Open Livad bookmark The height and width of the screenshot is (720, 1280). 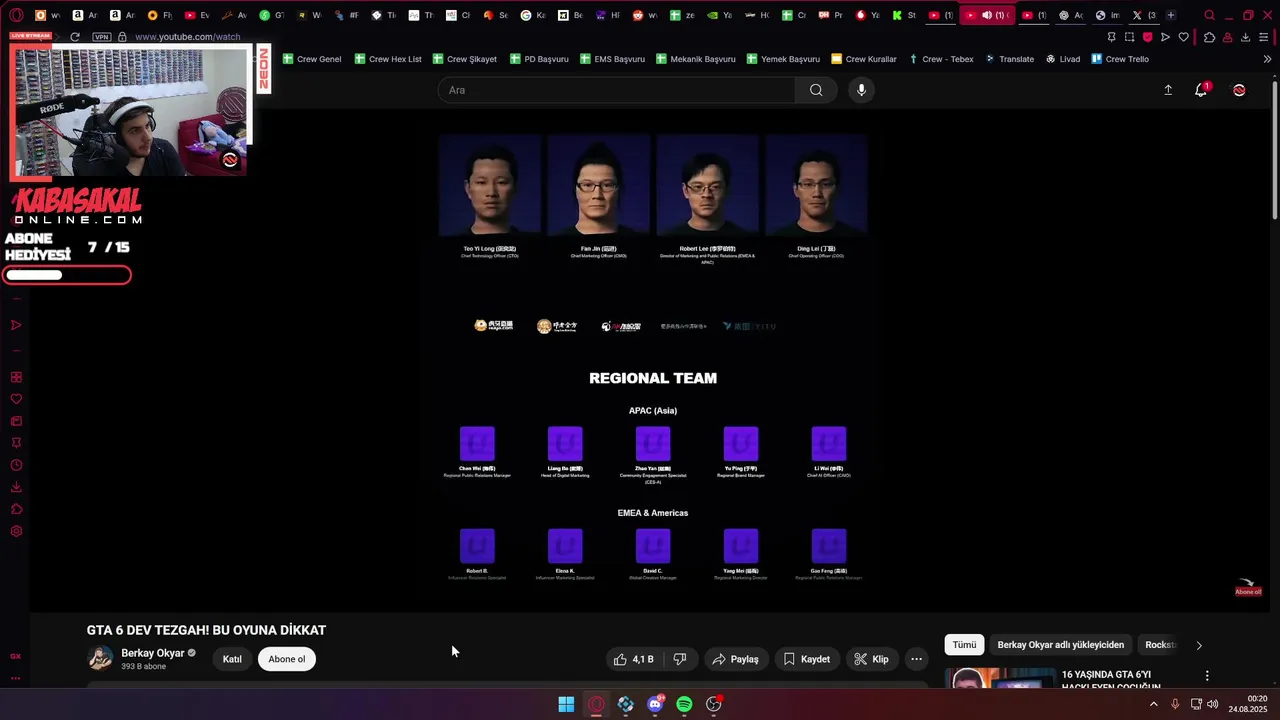(1063, 59)
